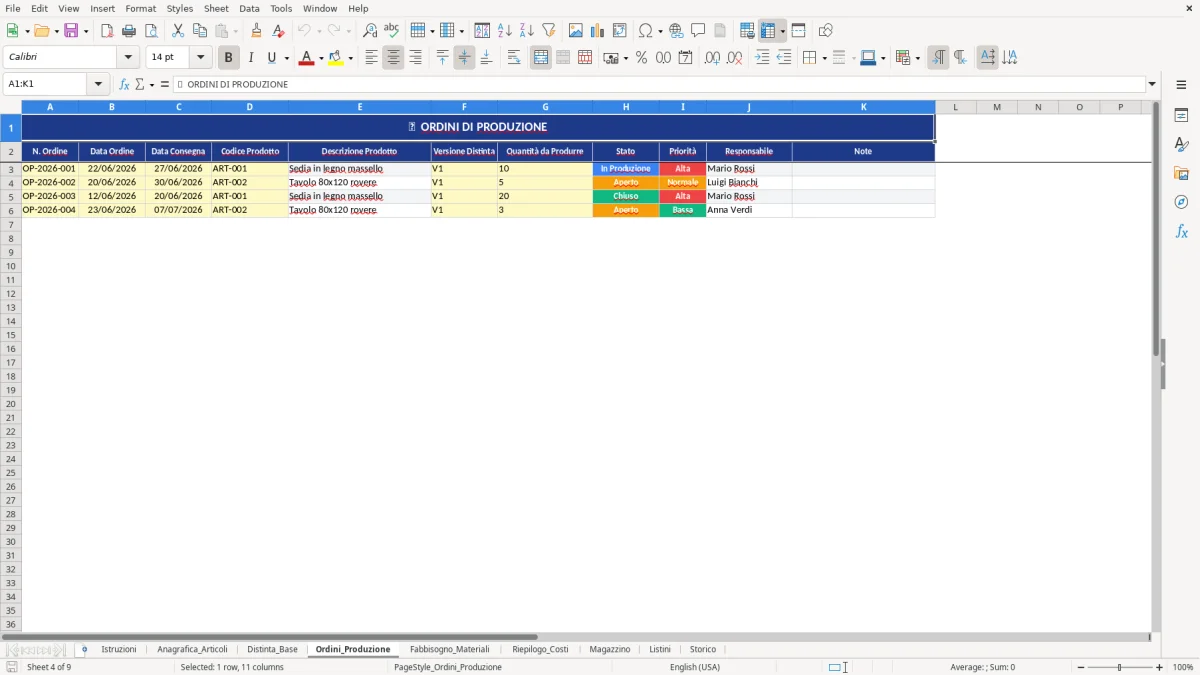
Task: Adjust the zoom slider
Action: (1119, 667)
